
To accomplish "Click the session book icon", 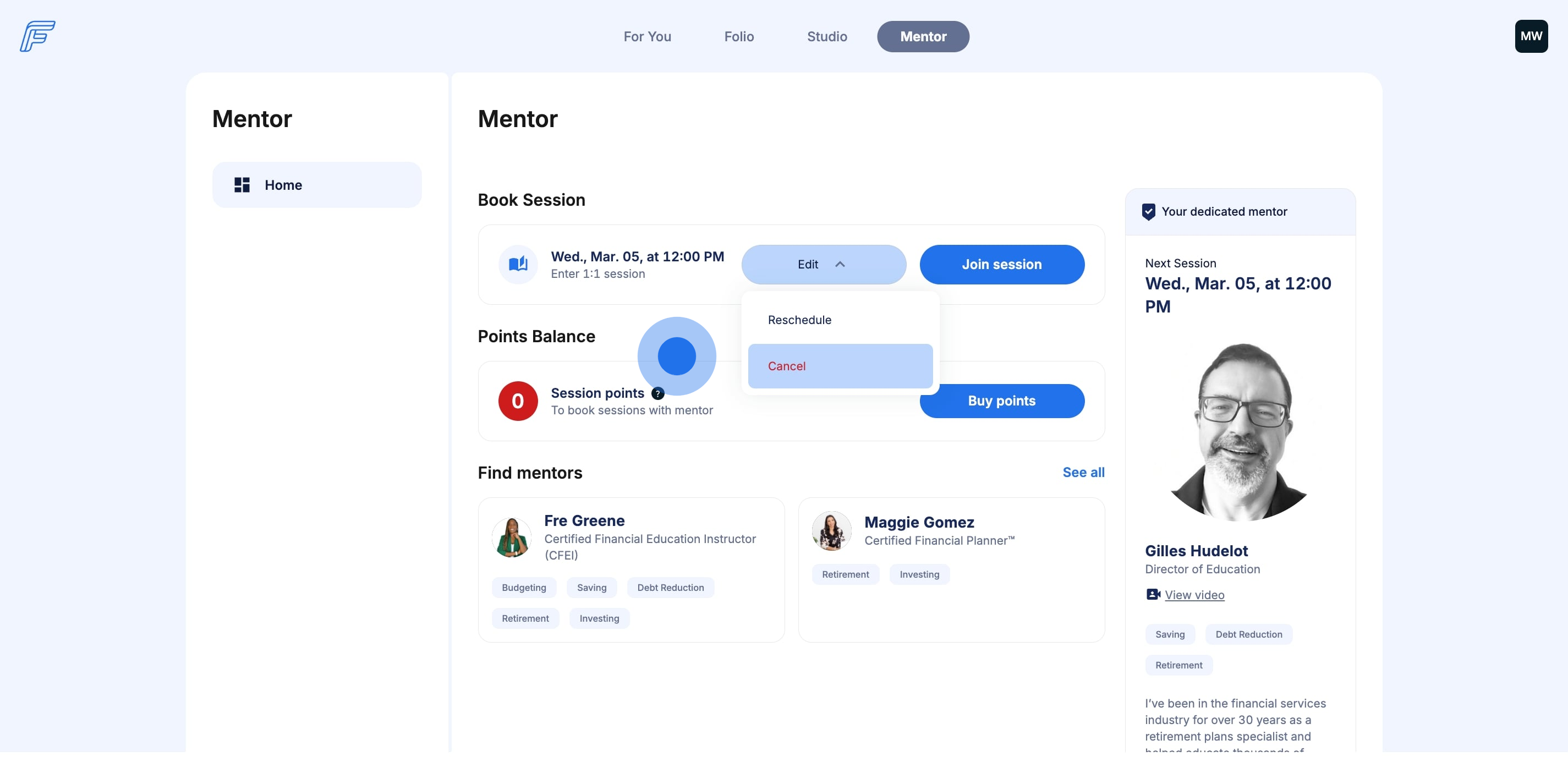I will [517, 264].
